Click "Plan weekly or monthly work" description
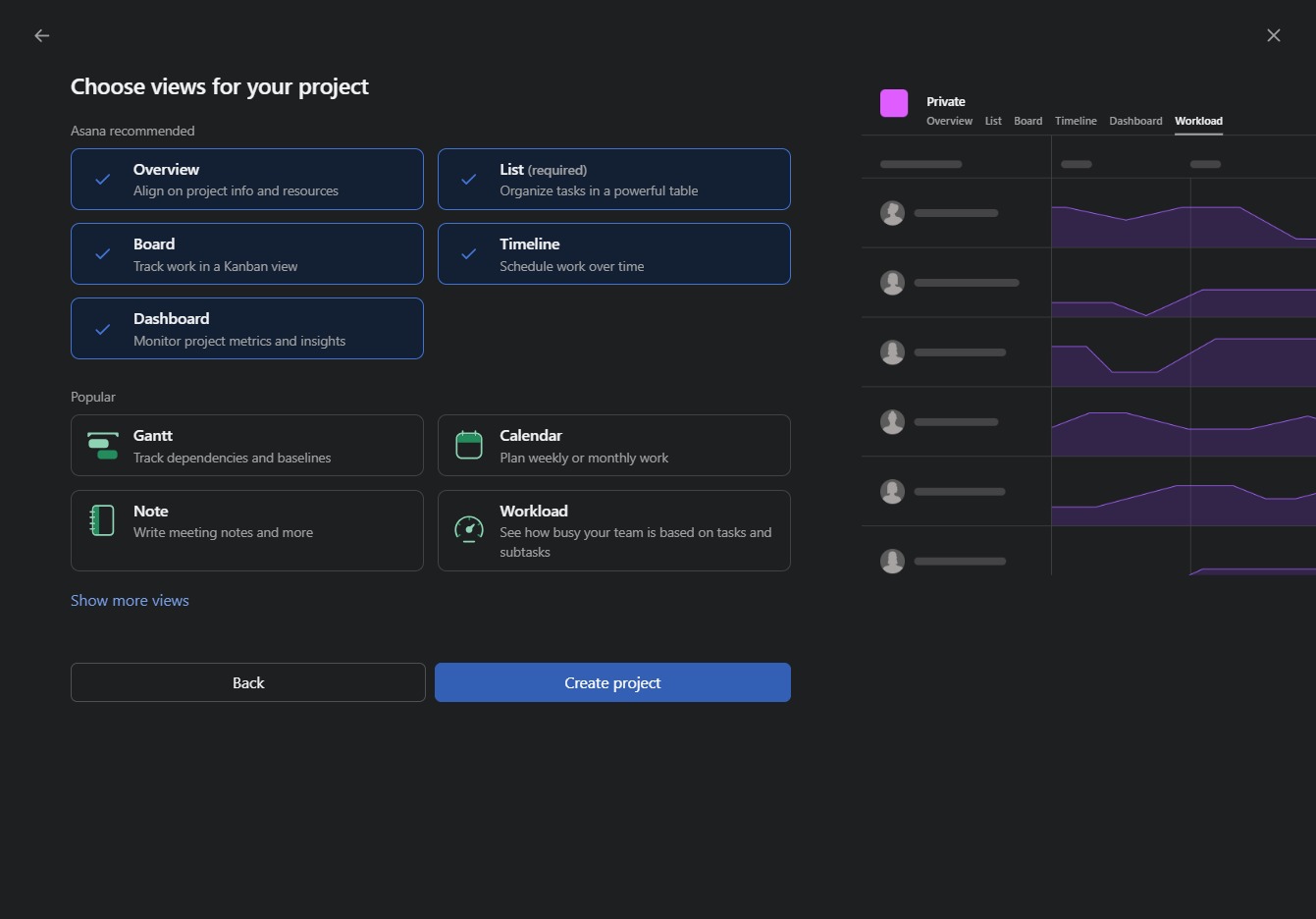This screenshot has width=1316, height=919. pyautogui.click(x=584, y=458)
